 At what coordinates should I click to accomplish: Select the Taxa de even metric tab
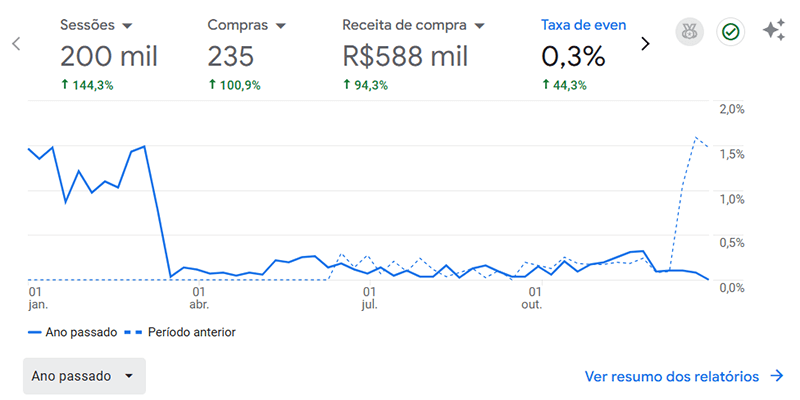[584, 24]
